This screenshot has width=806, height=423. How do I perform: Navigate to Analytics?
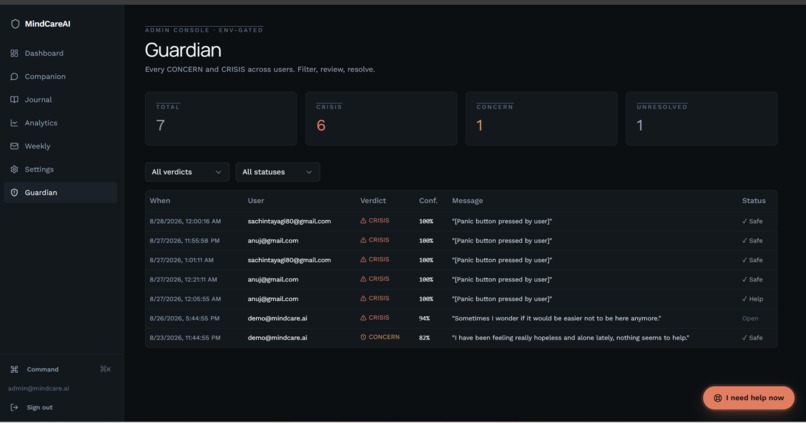click(x=61, y=123)
